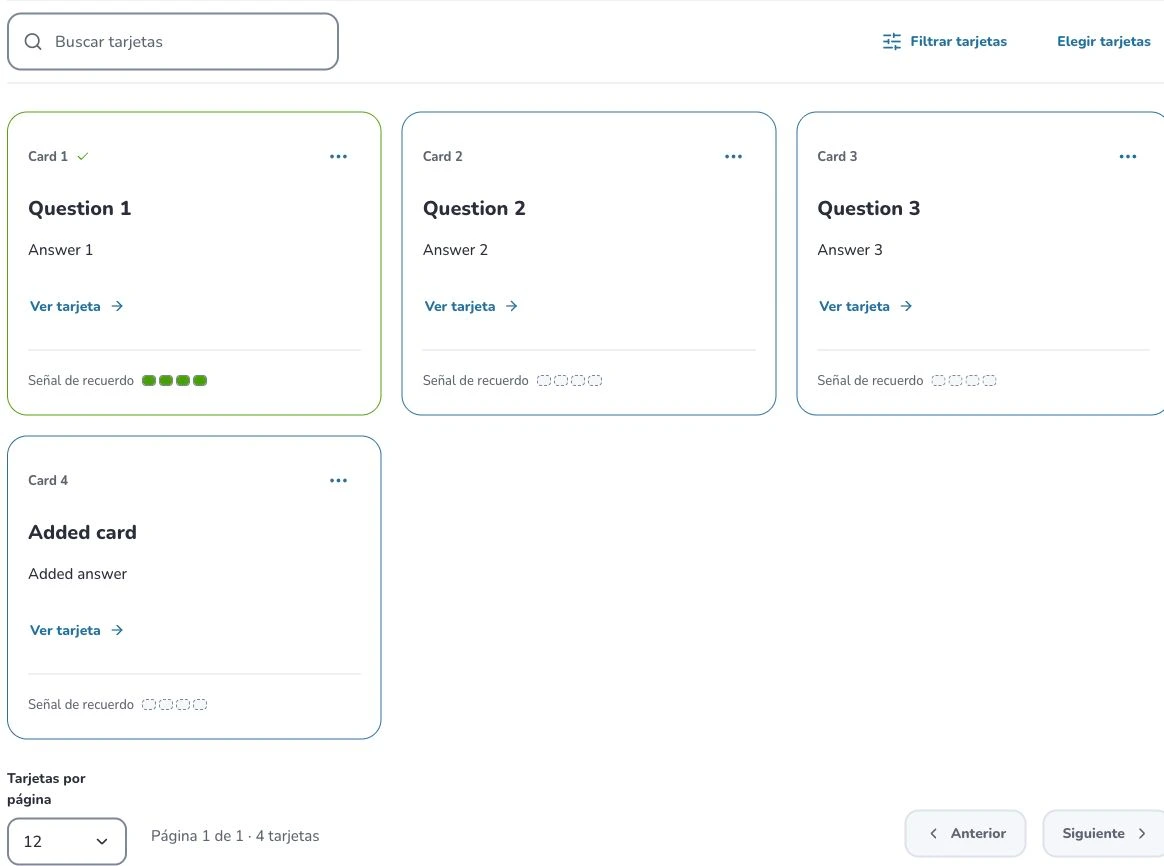Click Filtrar tarjetas
Image resolution: width=1164 pixels, height=866 pixels.
pos(945,42)
